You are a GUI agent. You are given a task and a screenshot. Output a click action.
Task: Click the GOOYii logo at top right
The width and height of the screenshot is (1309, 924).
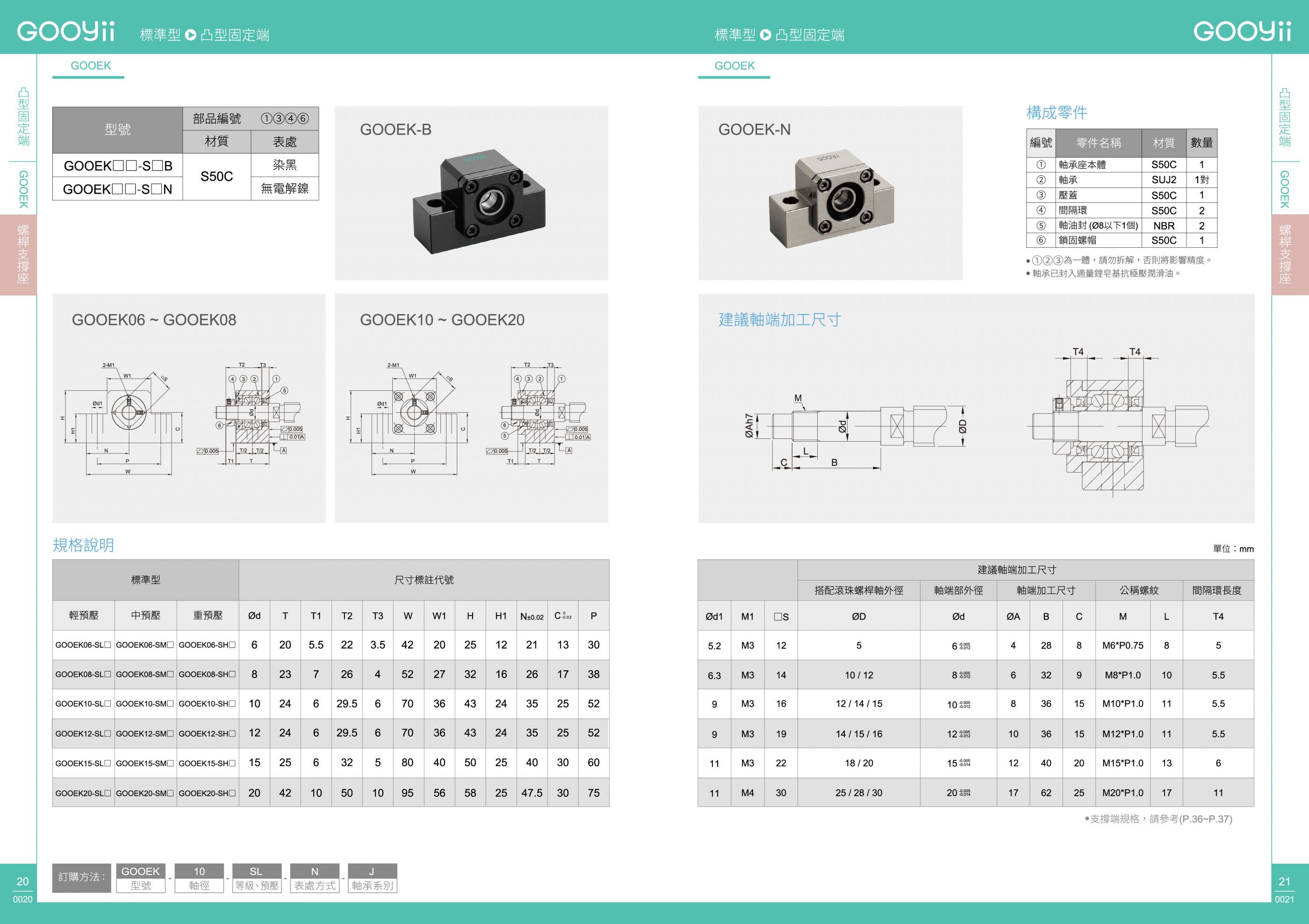pyautogui.click(x=1242, y=31)
